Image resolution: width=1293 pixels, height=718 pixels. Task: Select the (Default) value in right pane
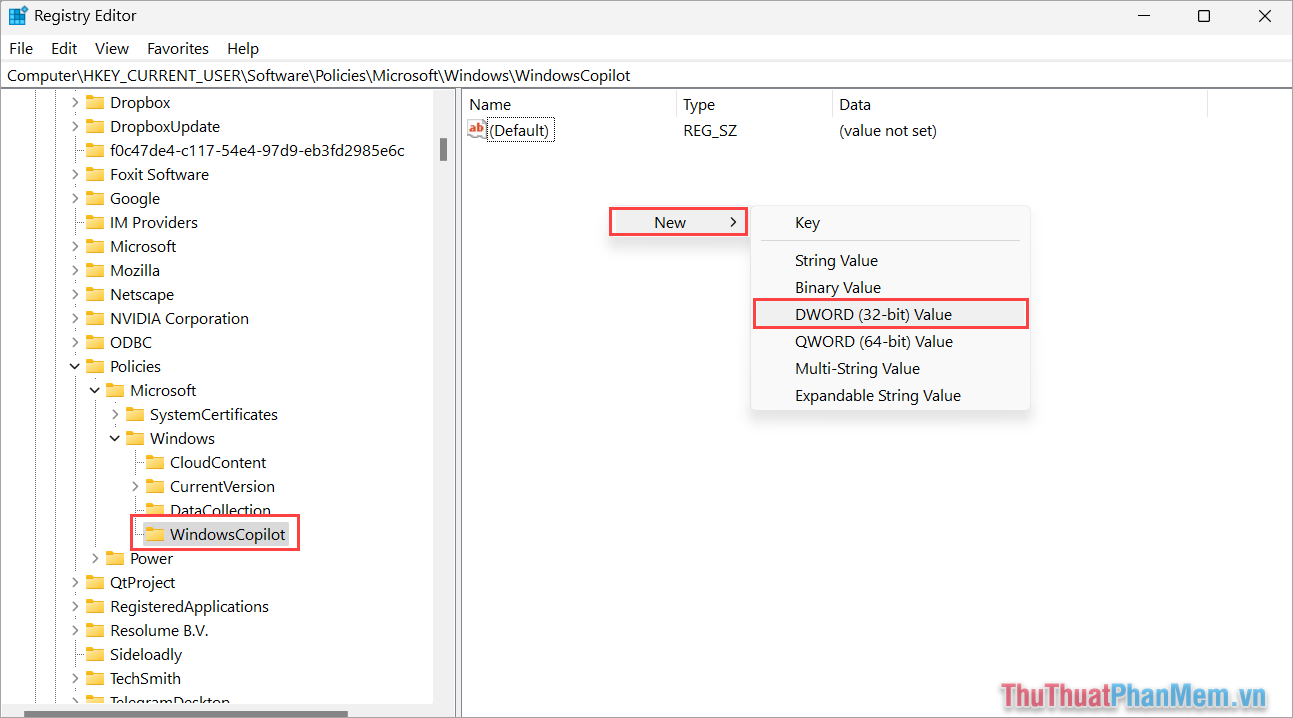click(520, 129)
